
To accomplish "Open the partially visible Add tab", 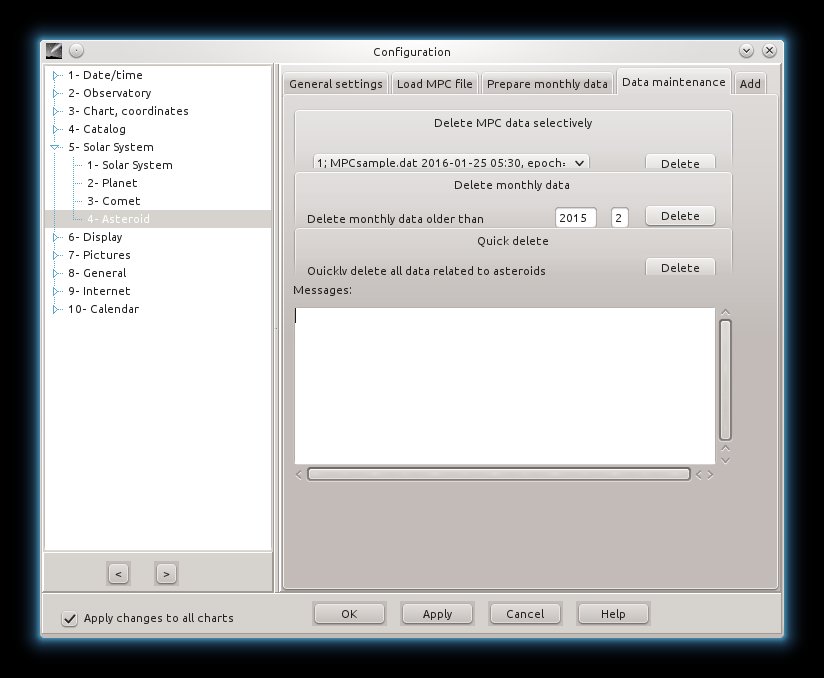I will (x=750, y=84).
